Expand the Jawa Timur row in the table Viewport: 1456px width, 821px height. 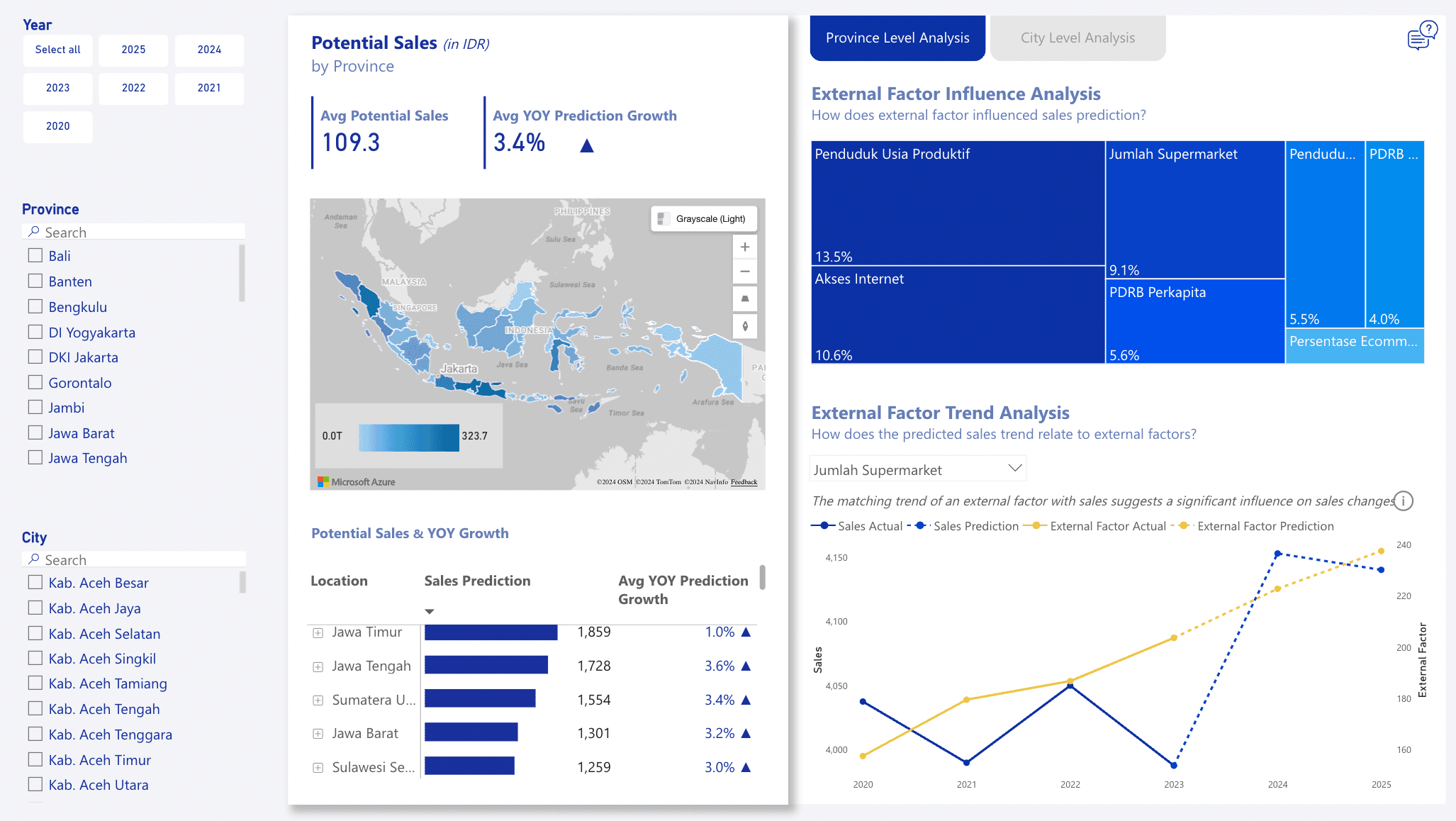(318, 632)
